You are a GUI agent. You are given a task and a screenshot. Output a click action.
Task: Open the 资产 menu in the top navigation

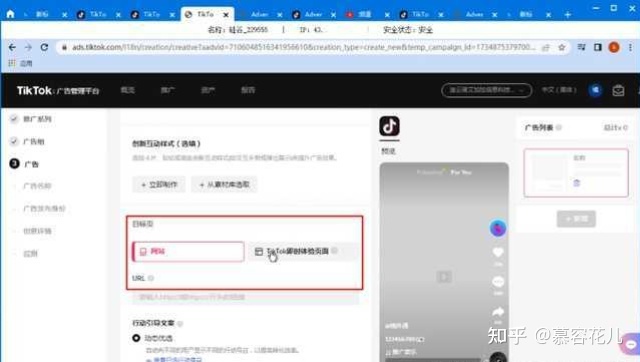[208, 90]
